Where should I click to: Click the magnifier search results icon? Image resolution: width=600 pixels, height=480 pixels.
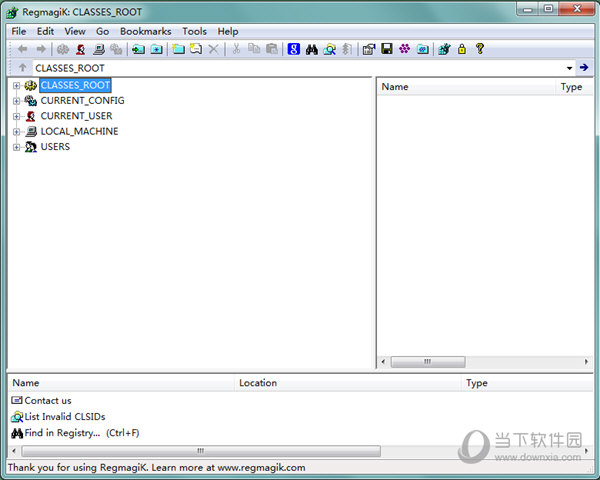(x=329, y=49)
